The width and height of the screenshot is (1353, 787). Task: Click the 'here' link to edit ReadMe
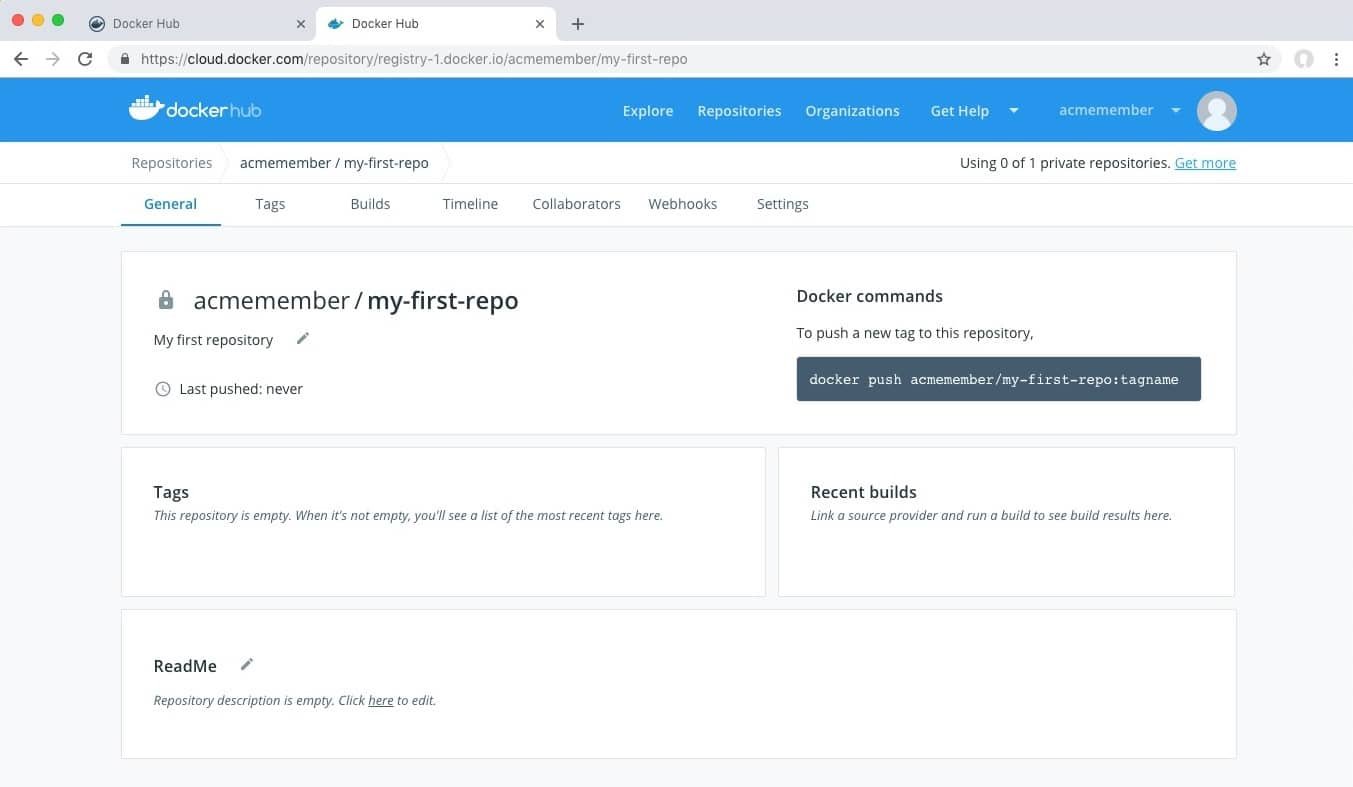[380, 700]
